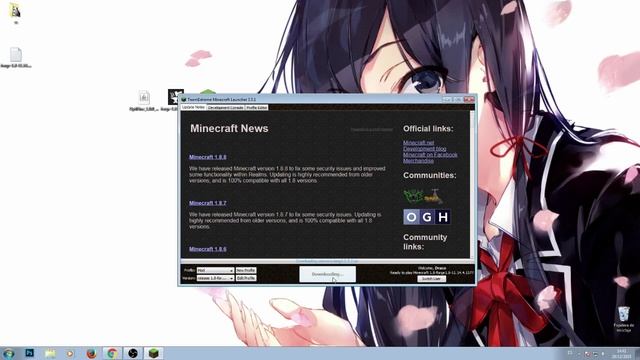Click the download progress bar
This screenshot has height=360, width=640.
(x=327, y=261)
